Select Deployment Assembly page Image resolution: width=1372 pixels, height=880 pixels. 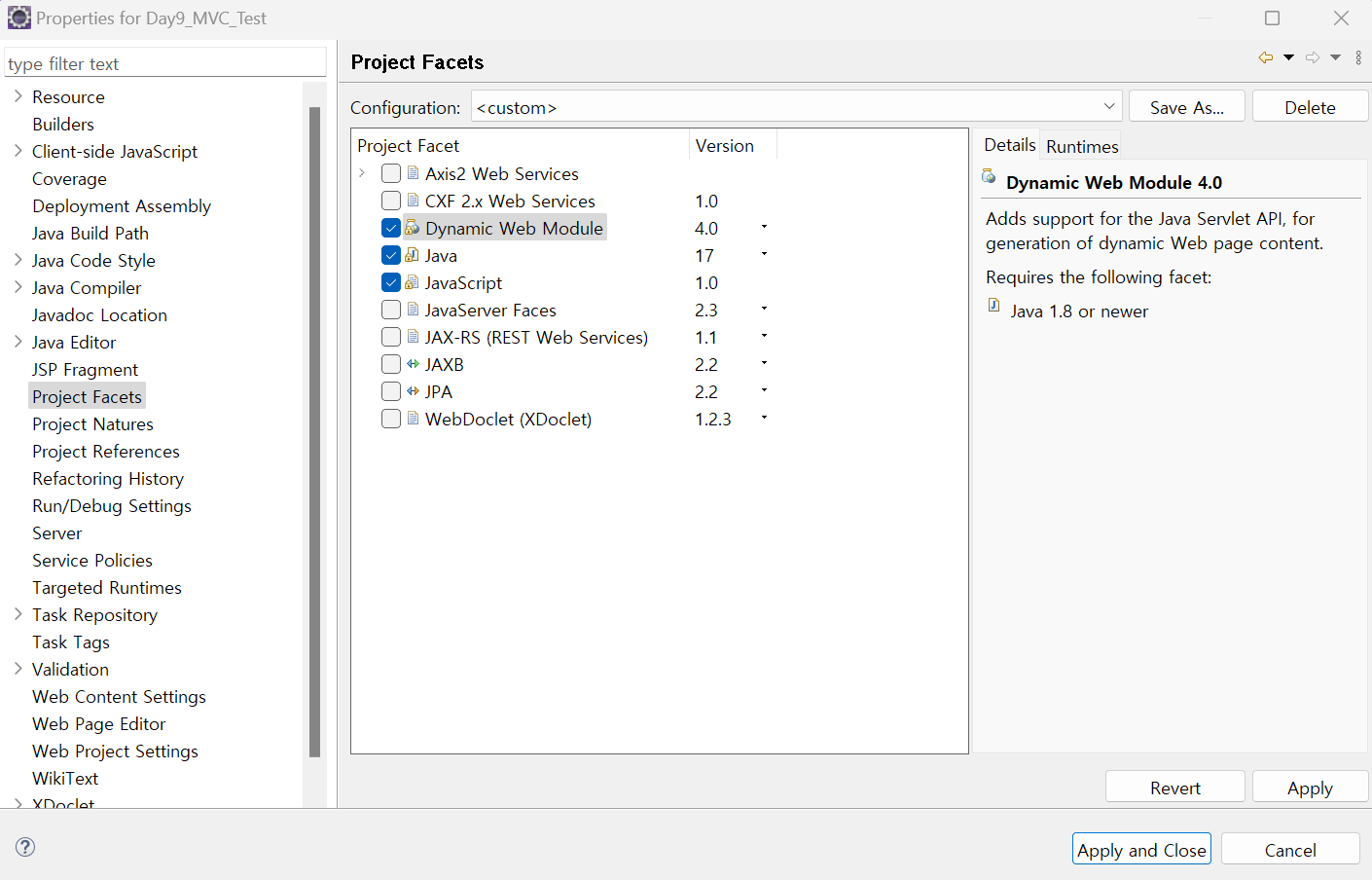click(x=121, y=205)
